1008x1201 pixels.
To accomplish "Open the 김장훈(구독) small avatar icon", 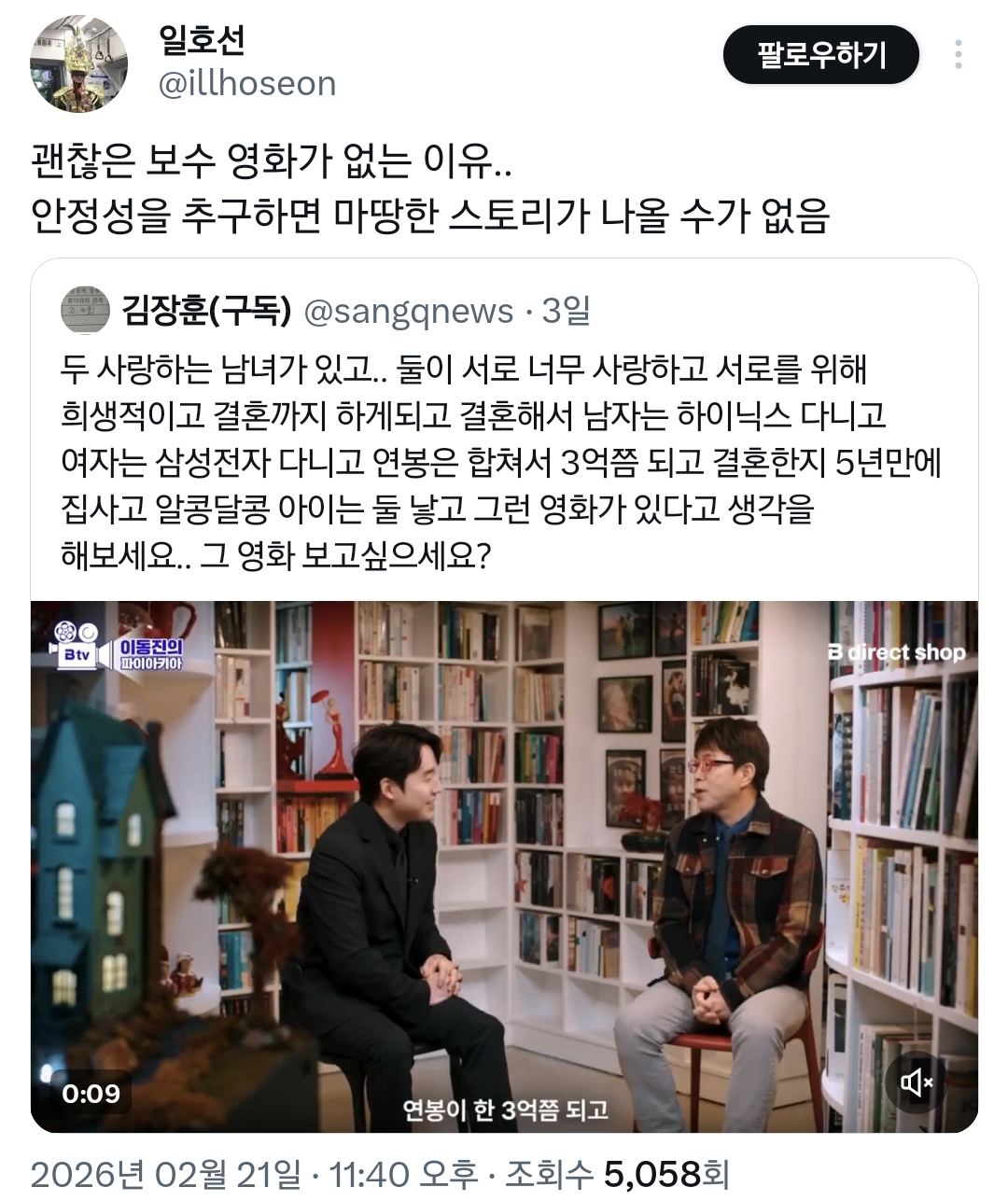I will click(x=85, y=311).
